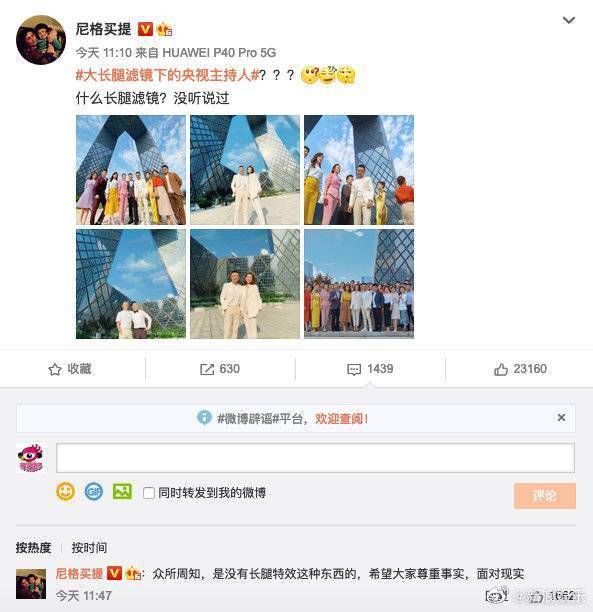Attach an image with the picture icon
The width and height of the screenshot is (593, 612).
point(122,491)
